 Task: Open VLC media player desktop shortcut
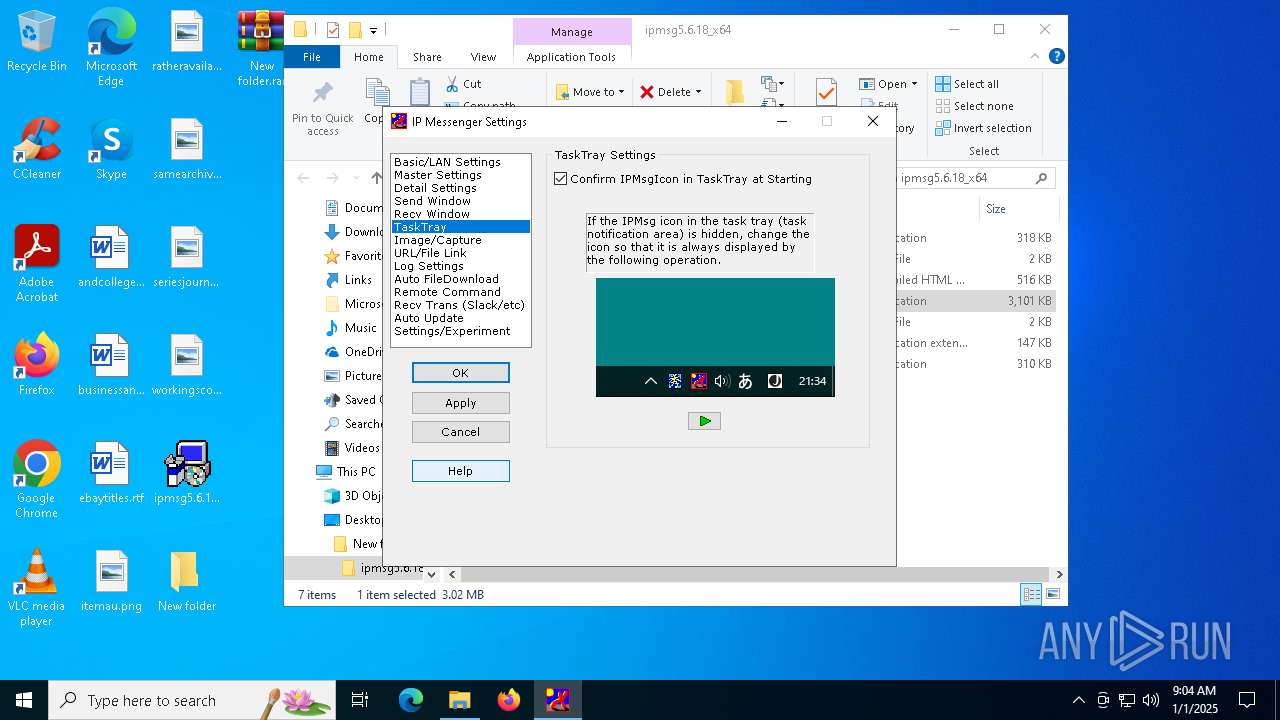coord(37,588)
